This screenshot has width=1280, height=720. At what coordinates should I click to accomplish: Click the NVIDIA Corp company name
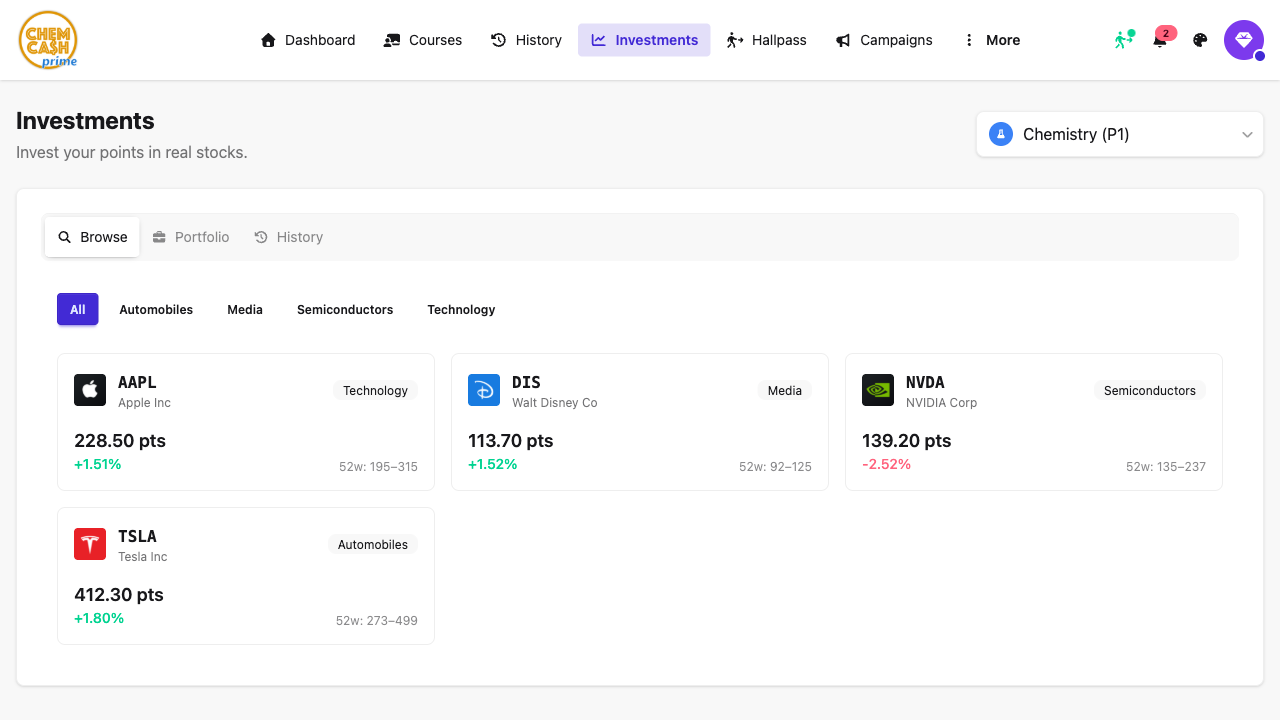tap(941, 402)
